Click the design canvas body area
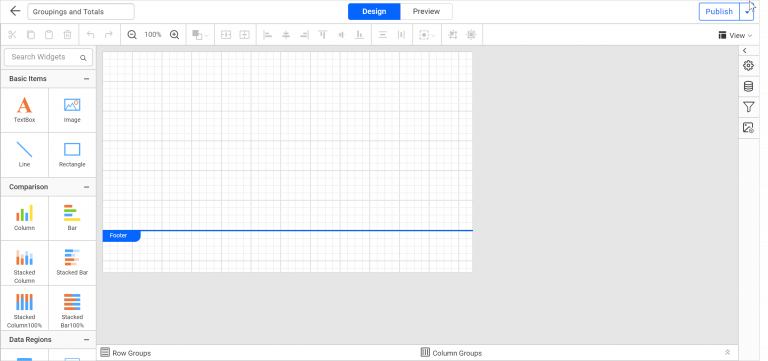The height and width of the screenshot is (361, 768). pyautogui.click(x=288, y=141)
